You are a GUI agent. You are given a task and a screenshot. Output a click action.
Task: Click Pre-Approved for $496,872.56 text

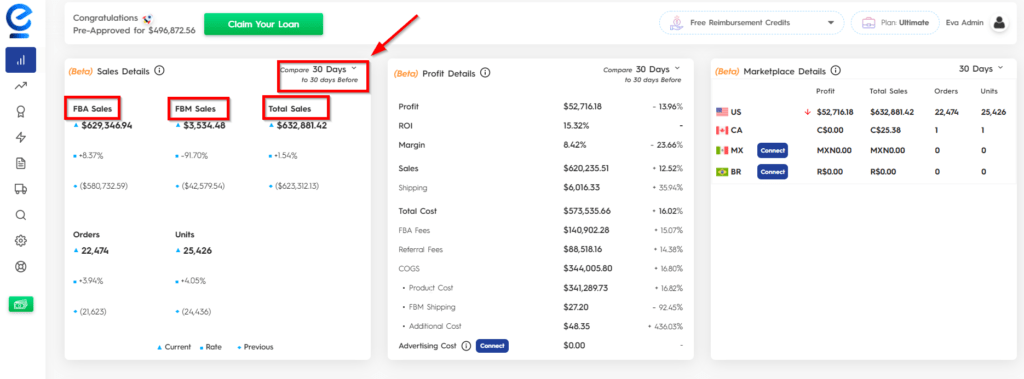[x=134, y=30]
